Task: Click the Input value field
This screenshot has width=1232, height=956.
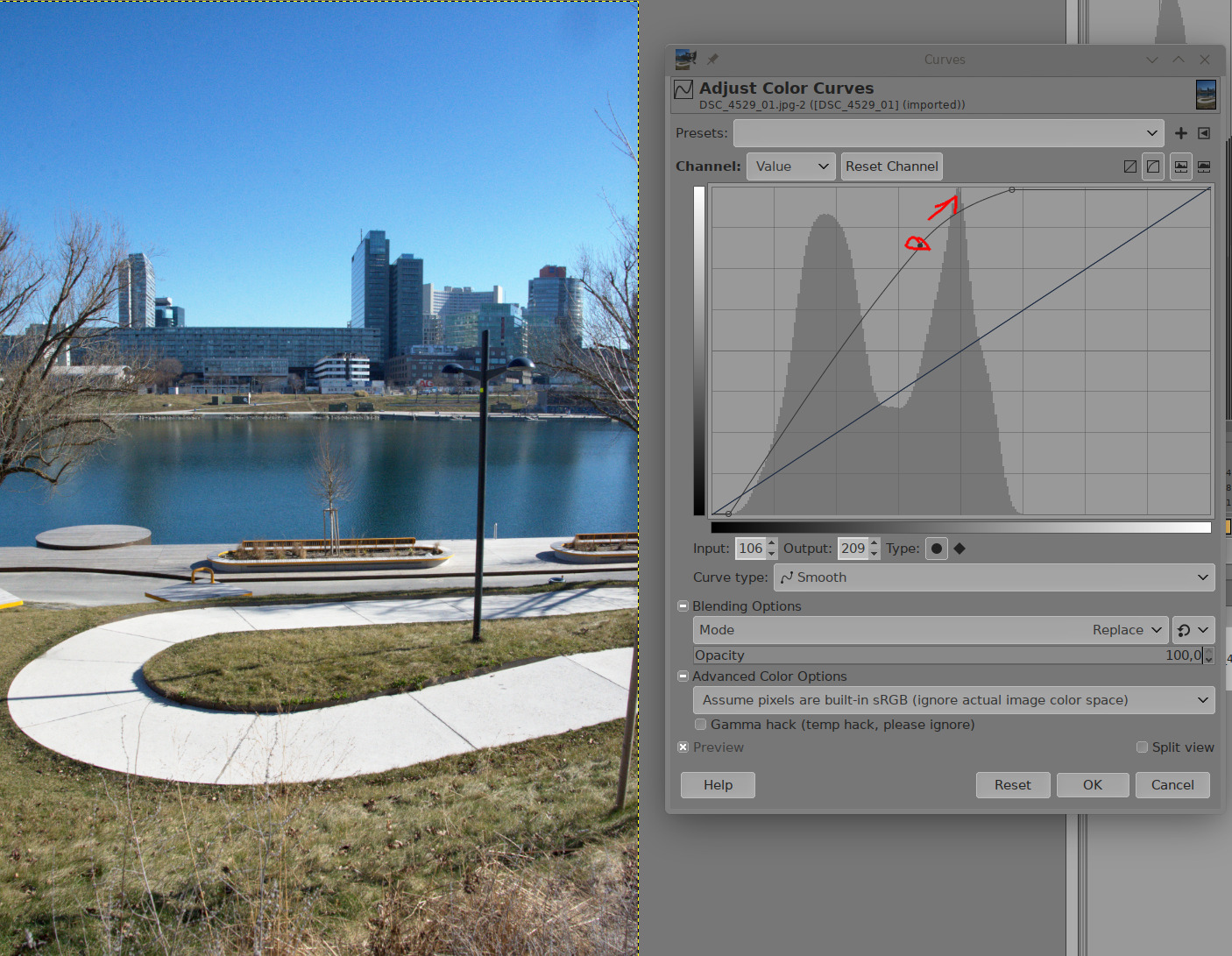Action: 750,549
